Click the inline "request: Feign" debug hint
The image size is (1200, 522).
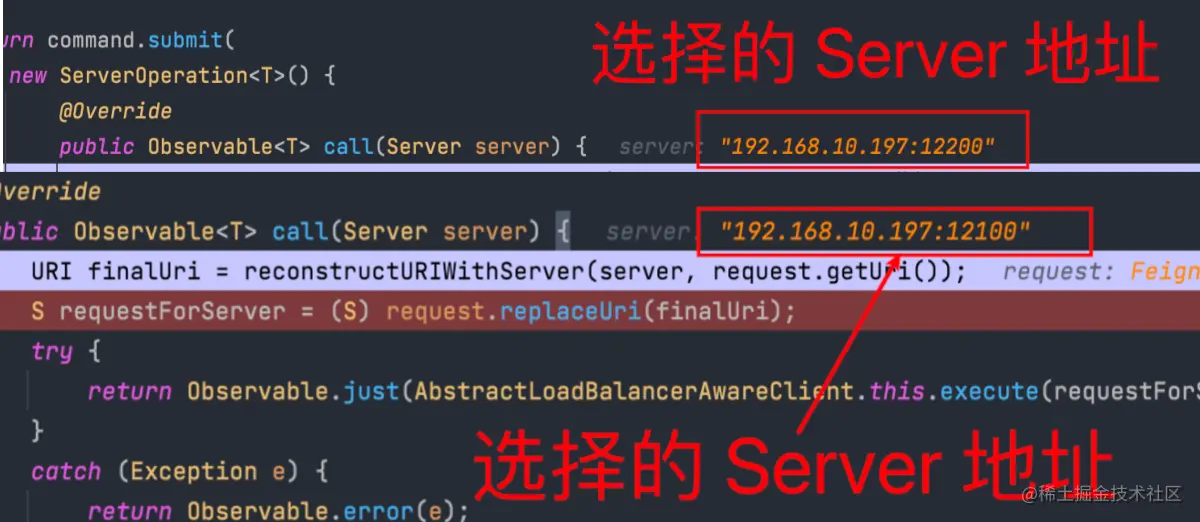1101,271
